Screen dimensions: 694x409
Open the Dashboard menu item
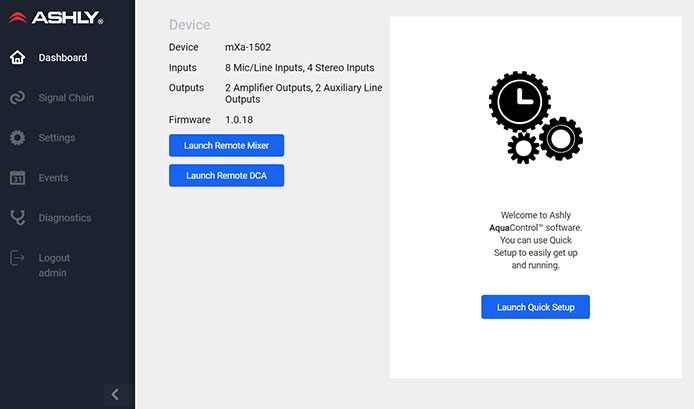point(62,58)
